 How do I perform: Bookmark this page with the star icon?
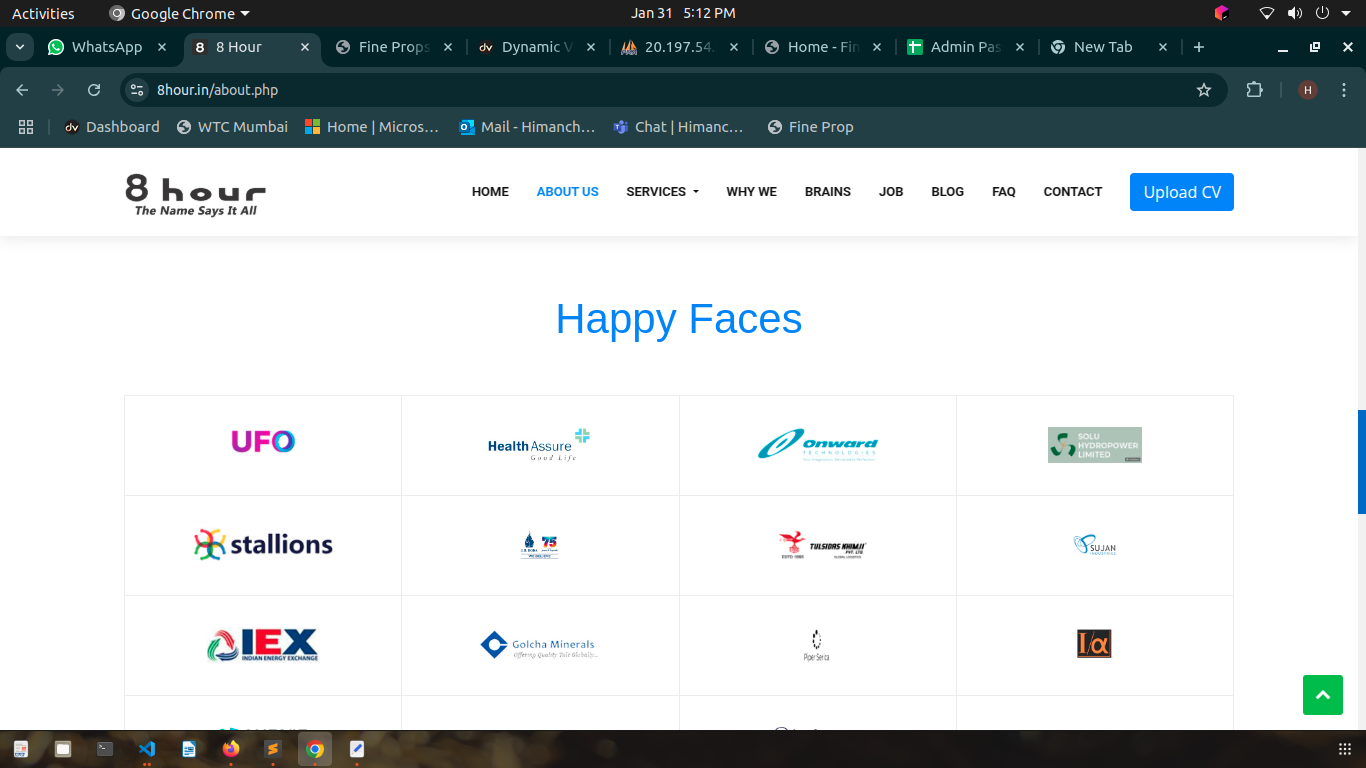1204,90
